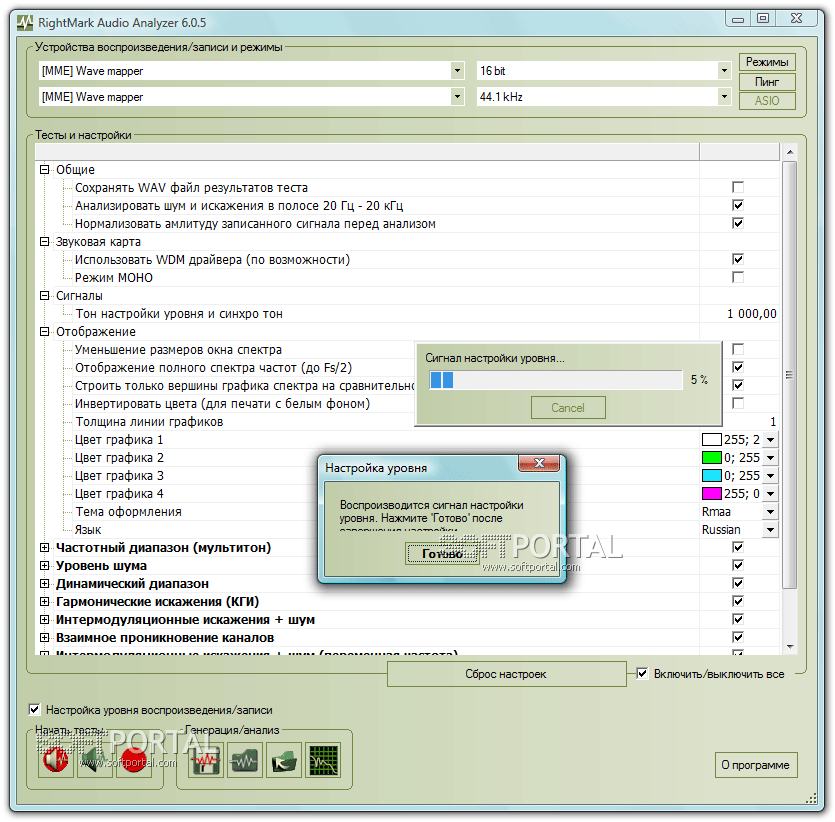835x822 pixels.
Task: Expand Уровень шума settings
Action: tap(45, 565)
